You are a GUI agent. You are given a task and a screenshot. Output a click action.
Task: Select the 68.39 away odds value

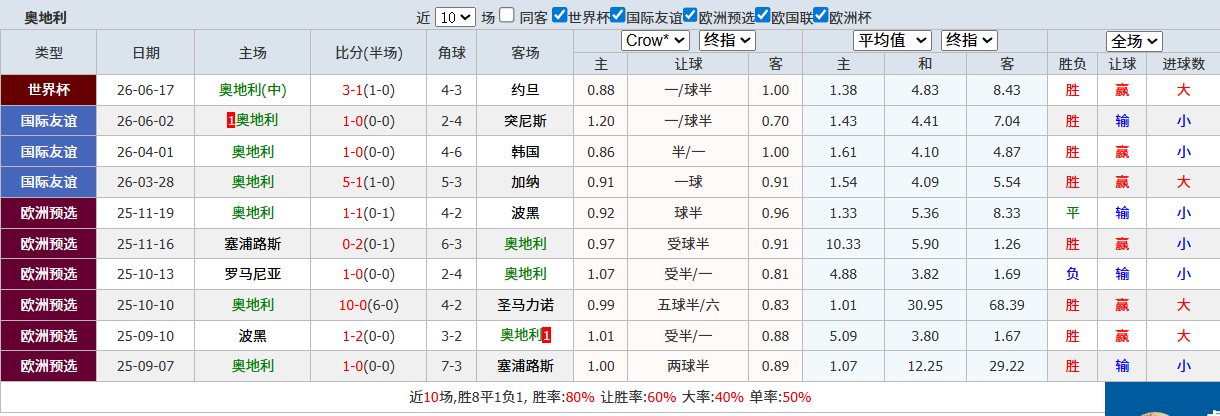(x=1007, y=305)
